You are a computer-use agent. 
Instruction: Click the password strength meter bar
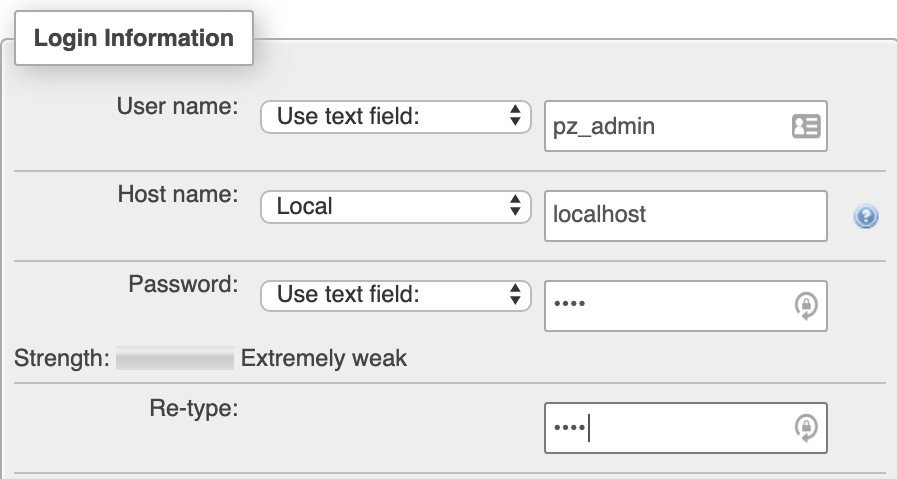coord(175,358)
